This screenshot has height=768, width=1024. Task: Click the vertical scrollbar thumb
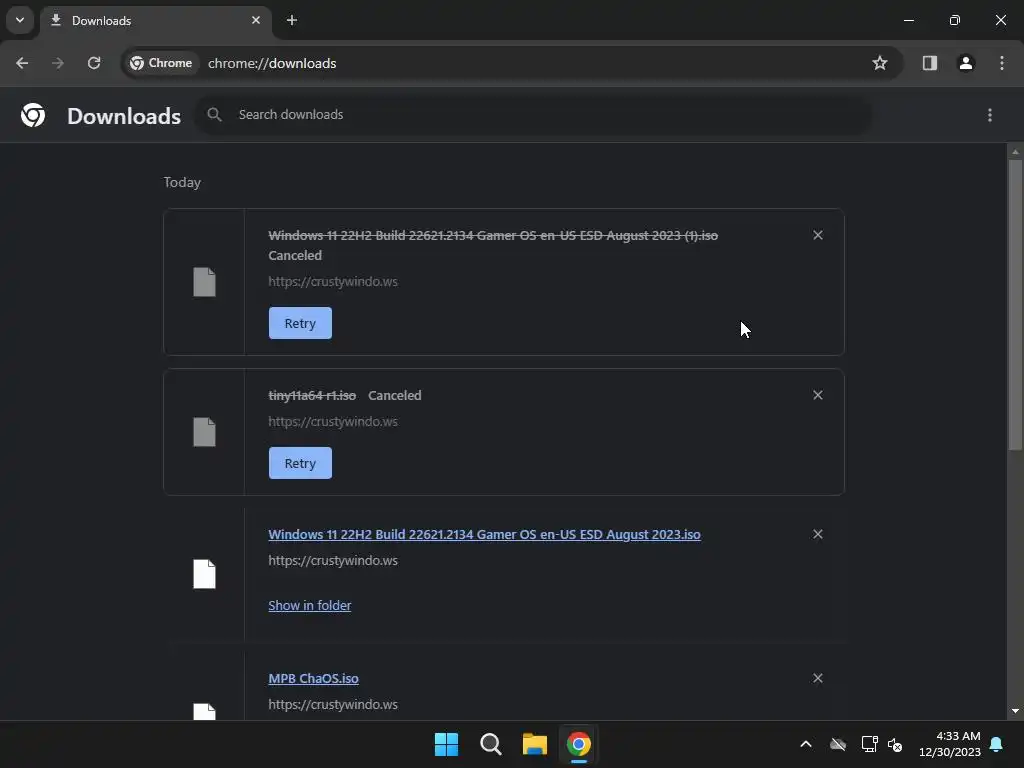click(x=1015, y=304)
